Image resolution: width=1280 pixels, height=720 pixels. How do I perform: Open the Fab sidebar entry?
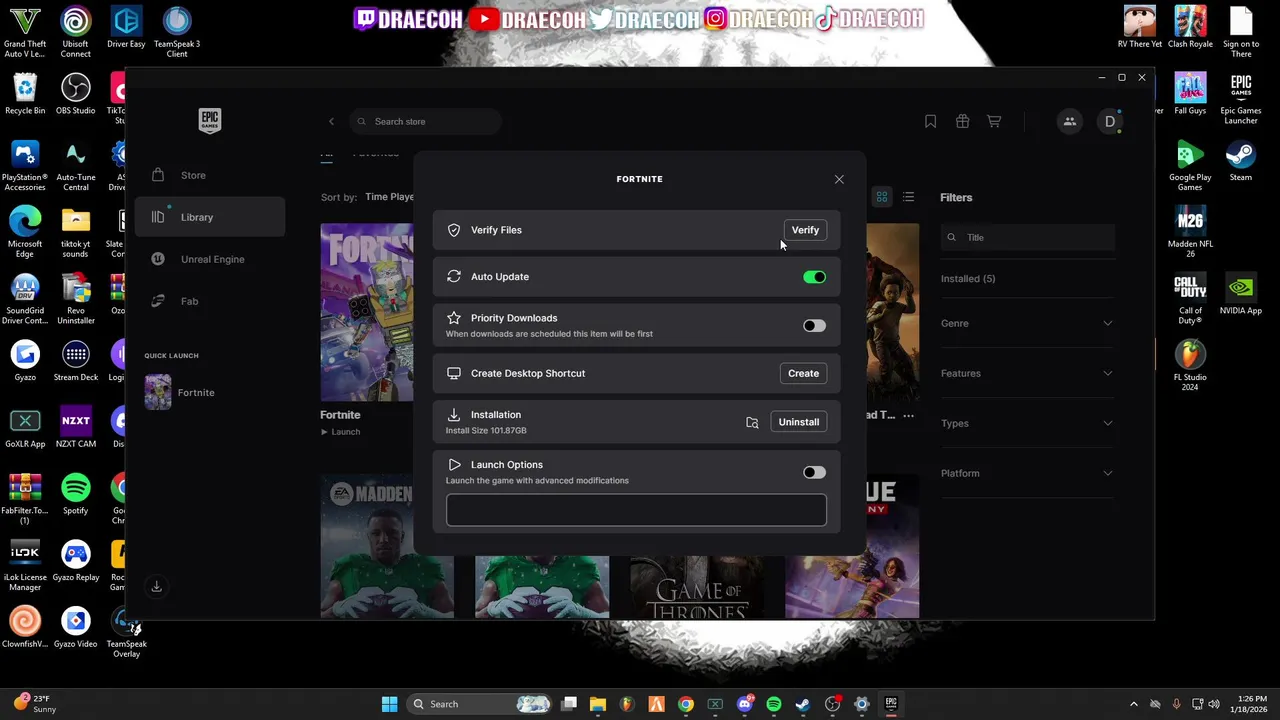click(x=210, y=301)
